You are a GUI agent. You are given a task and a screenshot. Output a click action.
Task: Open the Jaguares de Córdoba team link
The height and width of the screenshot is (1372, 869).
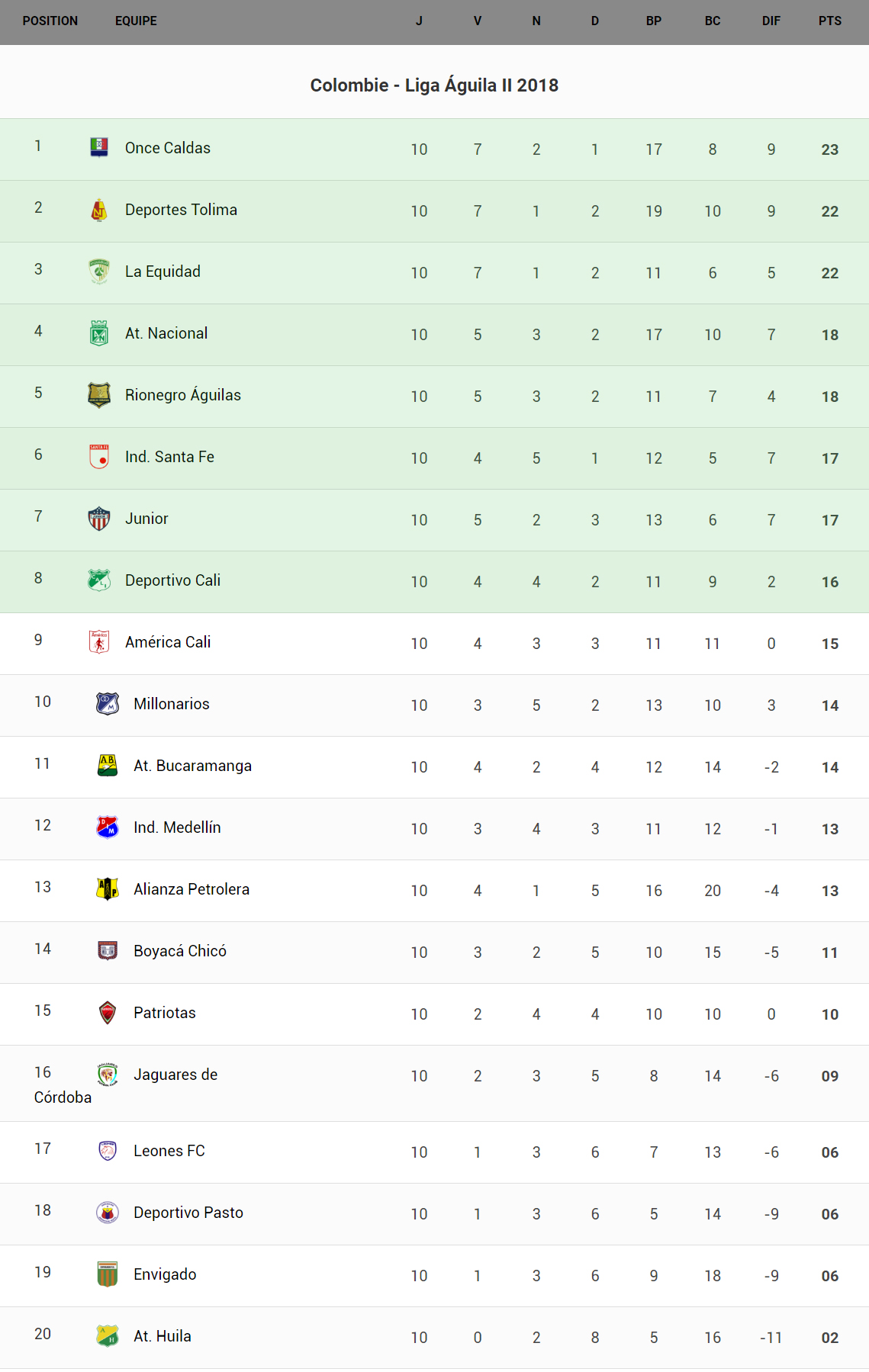[175, 1075]
